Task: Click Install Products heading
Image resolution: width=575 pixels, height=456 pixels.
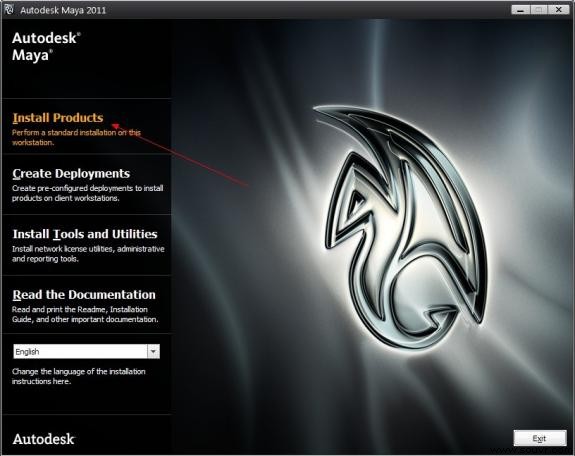Action: (x=58, y=118)
